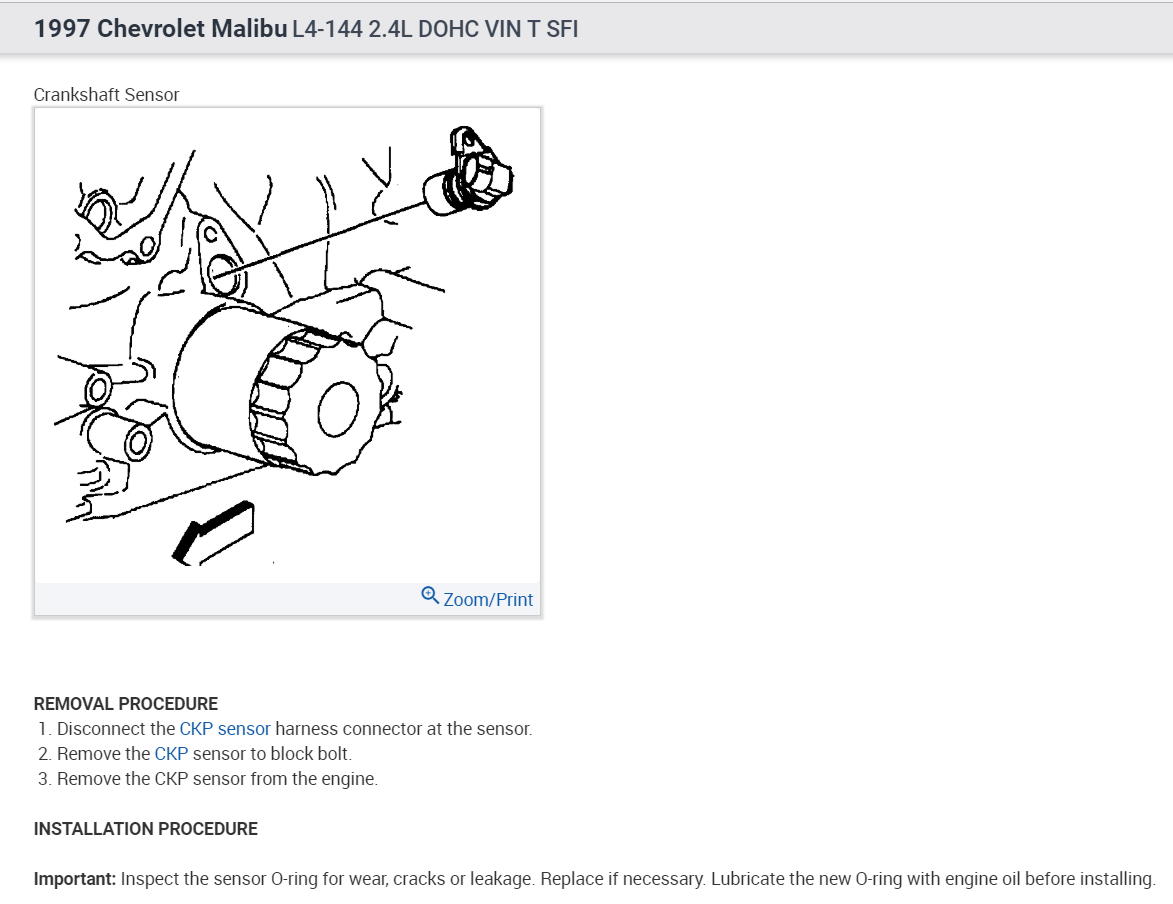Click the L4-144 2.4L DOHC VIN T SFI text
The width and height of the screenshot is (1173, 904).
[x=435, y=28]
